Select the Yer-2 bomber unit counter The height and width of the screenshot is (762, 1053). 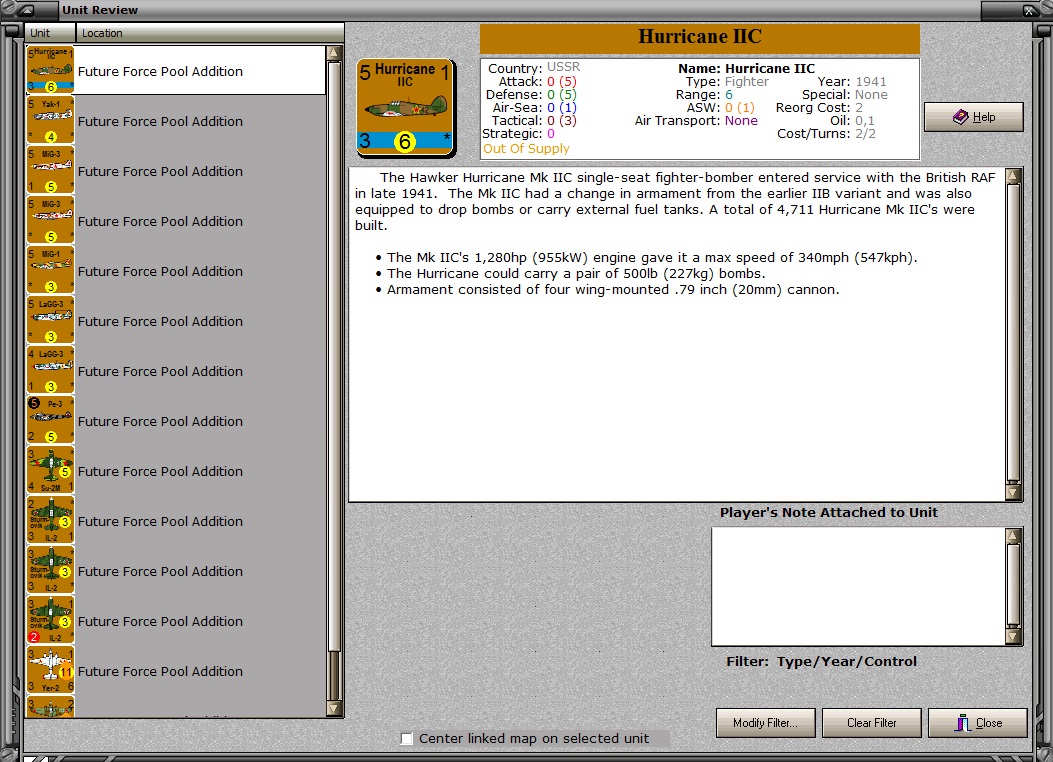50,671
